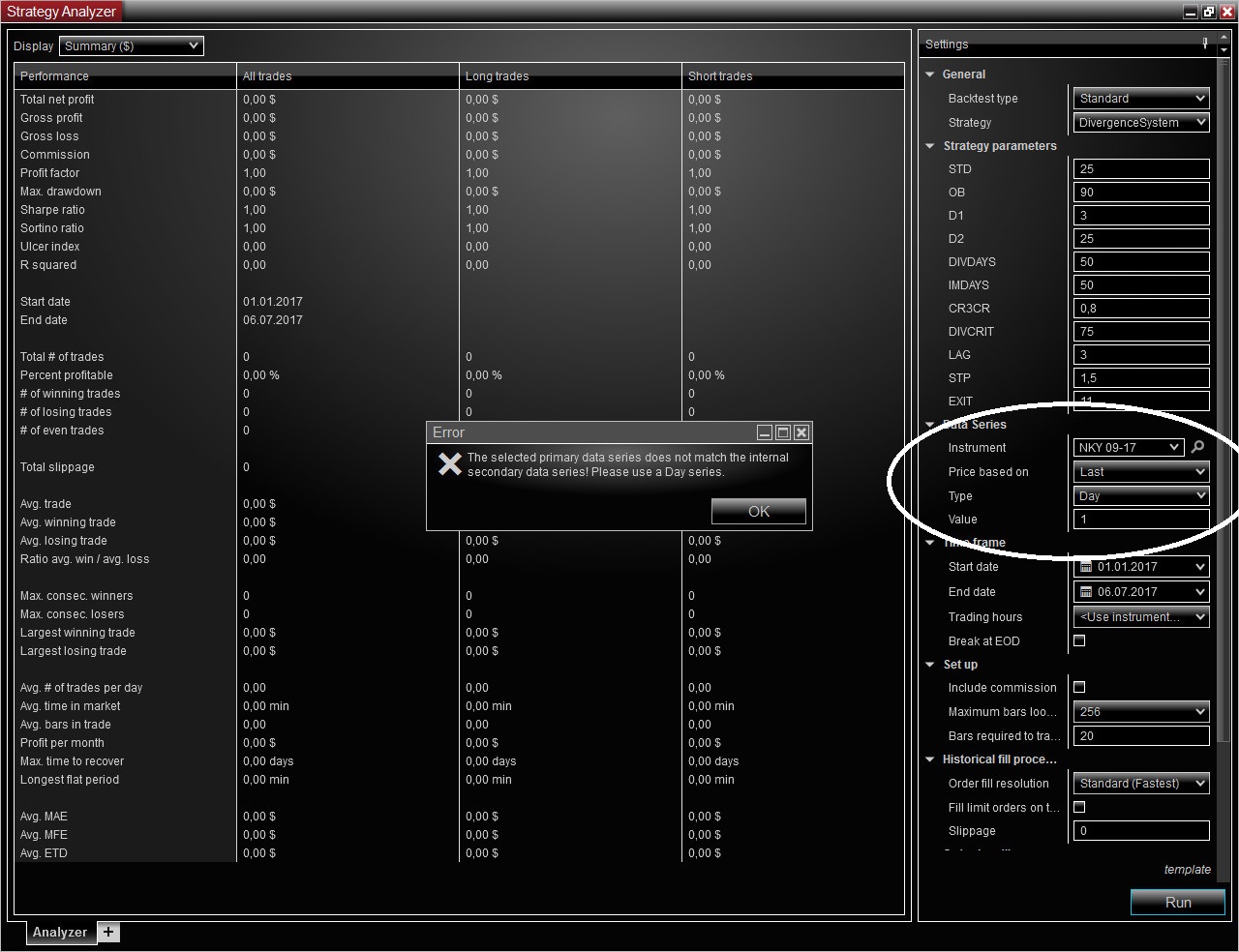Click the pin icon in Settings header
The image size is (1239, 952).
[1205, 44]
